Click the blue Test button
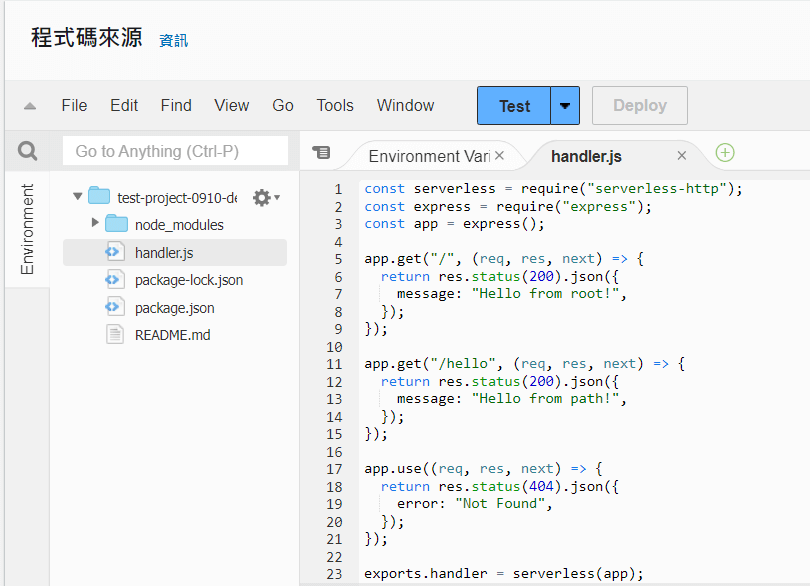Image resolution: width=810 pixels, height=586 pixels. point(514,106)
